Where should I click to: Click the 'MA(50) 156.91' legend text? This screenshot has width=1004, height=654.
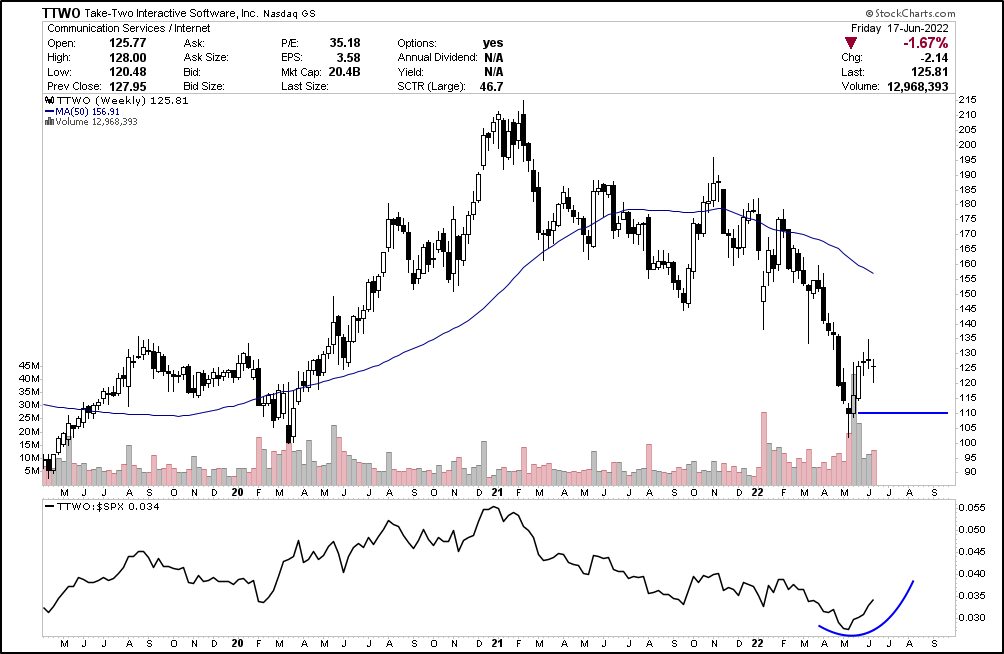click(x=87, y=111)
